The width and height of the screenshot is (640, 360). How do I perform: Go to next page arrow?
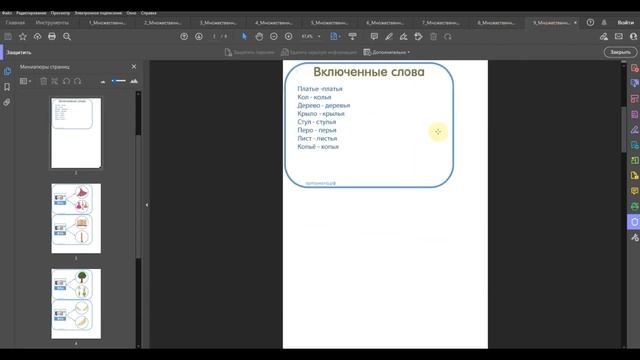coord(199,37)
